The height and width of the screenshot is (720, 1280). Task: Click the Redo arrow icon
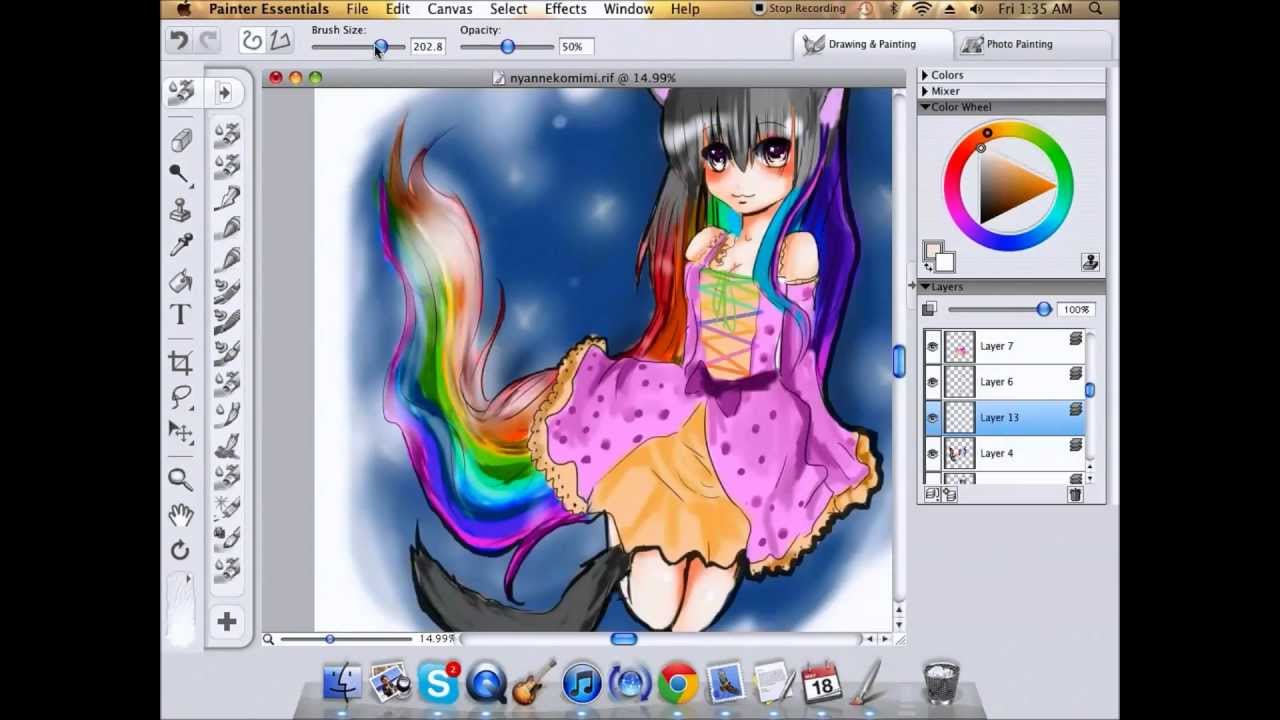pos(208,41)
